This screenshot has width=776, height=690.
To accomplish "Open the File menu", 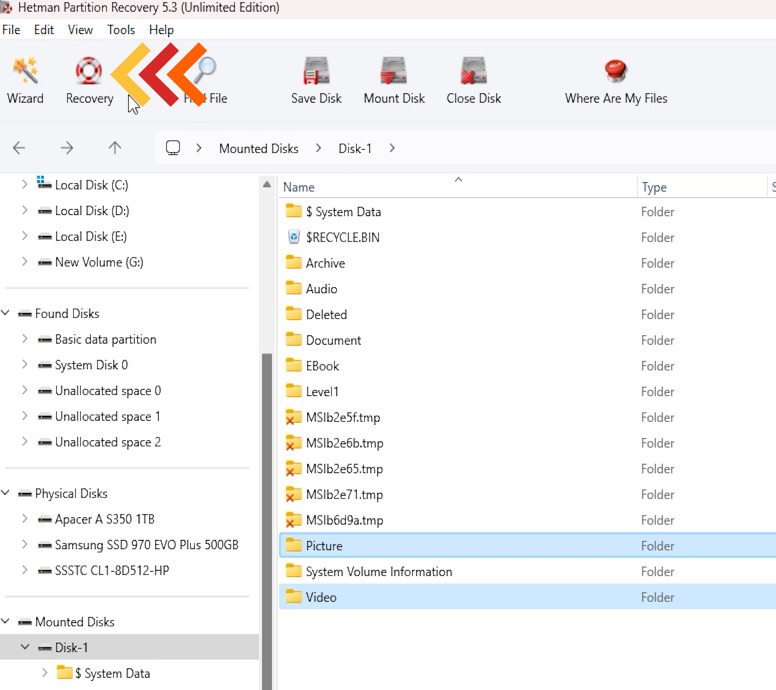I will point(11,30).
